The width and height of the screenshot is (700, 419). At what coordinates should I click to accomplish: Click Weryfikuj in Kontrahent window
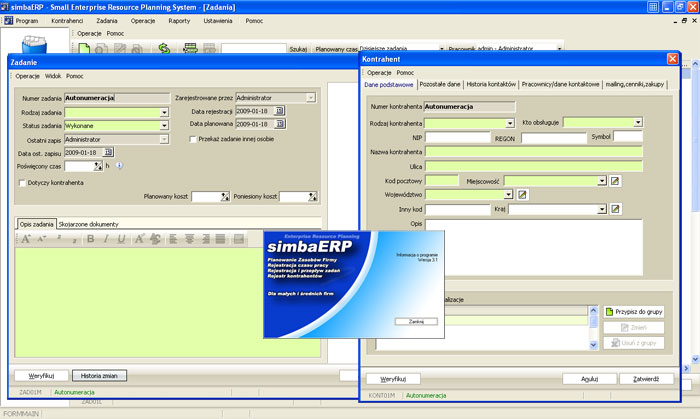click(393, 379)
